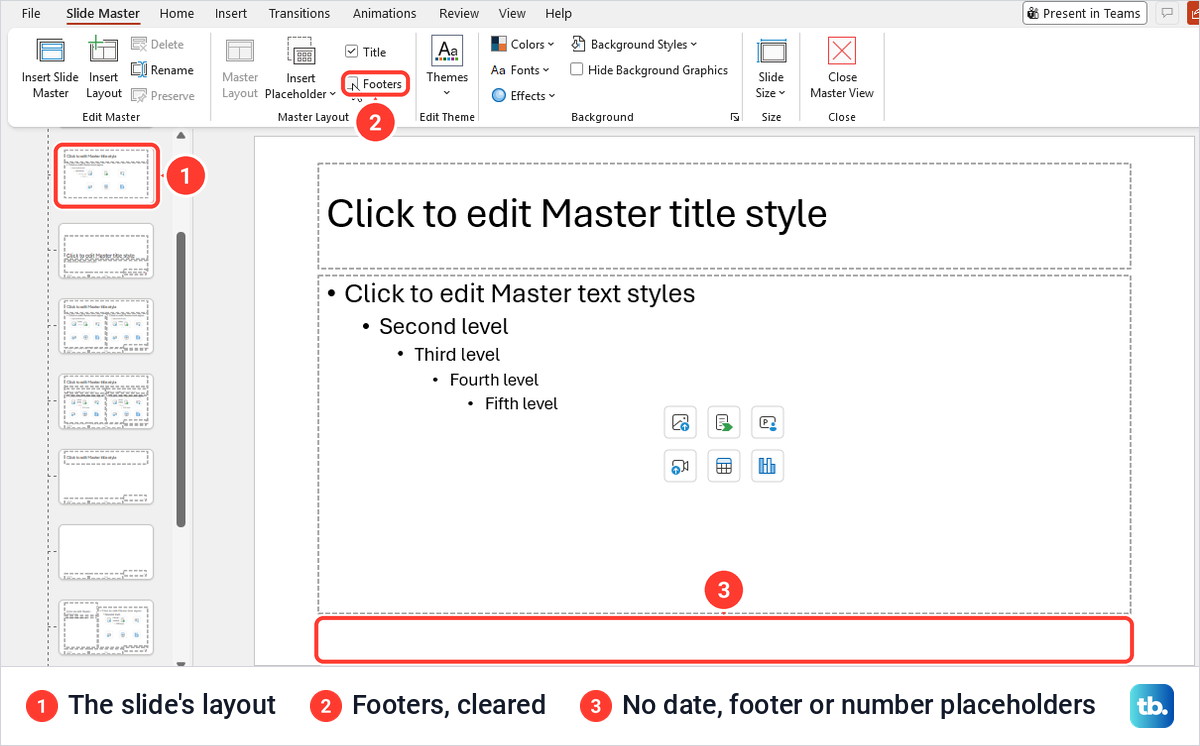Click the cameo placeholder icon
This screenshot has height=746, width=1200.
tap(767, 422)
